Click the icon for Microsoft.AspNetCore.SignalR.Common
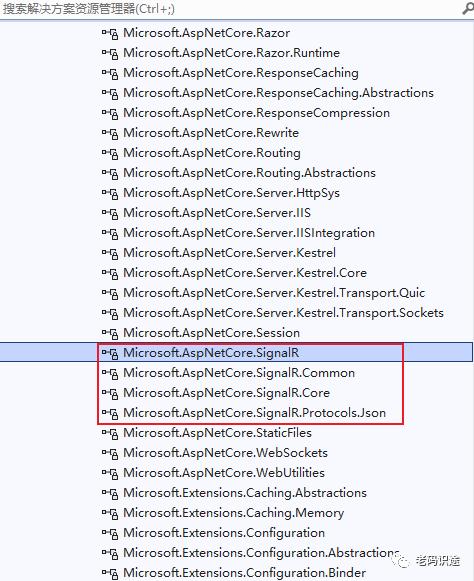 click(x=110, y=374)
